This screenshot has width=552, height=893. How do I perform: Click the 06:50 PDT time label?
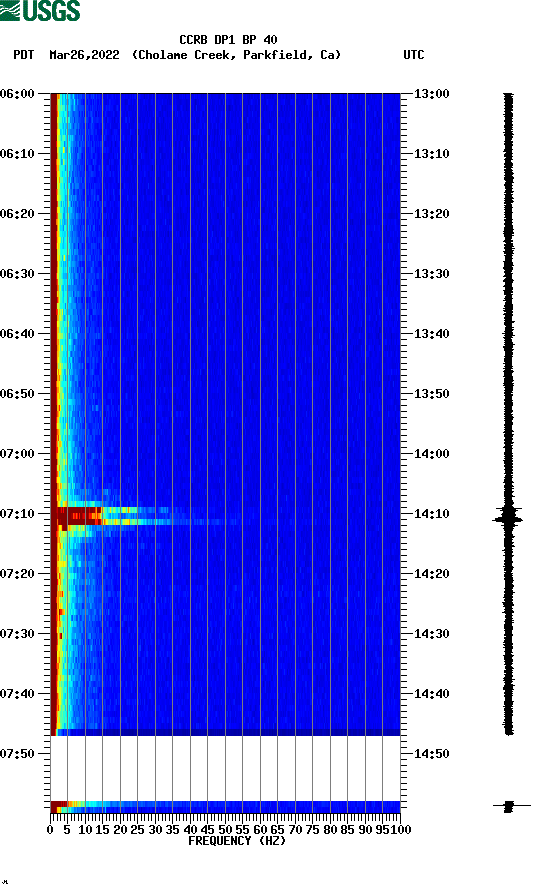click(x=18, y=394)
